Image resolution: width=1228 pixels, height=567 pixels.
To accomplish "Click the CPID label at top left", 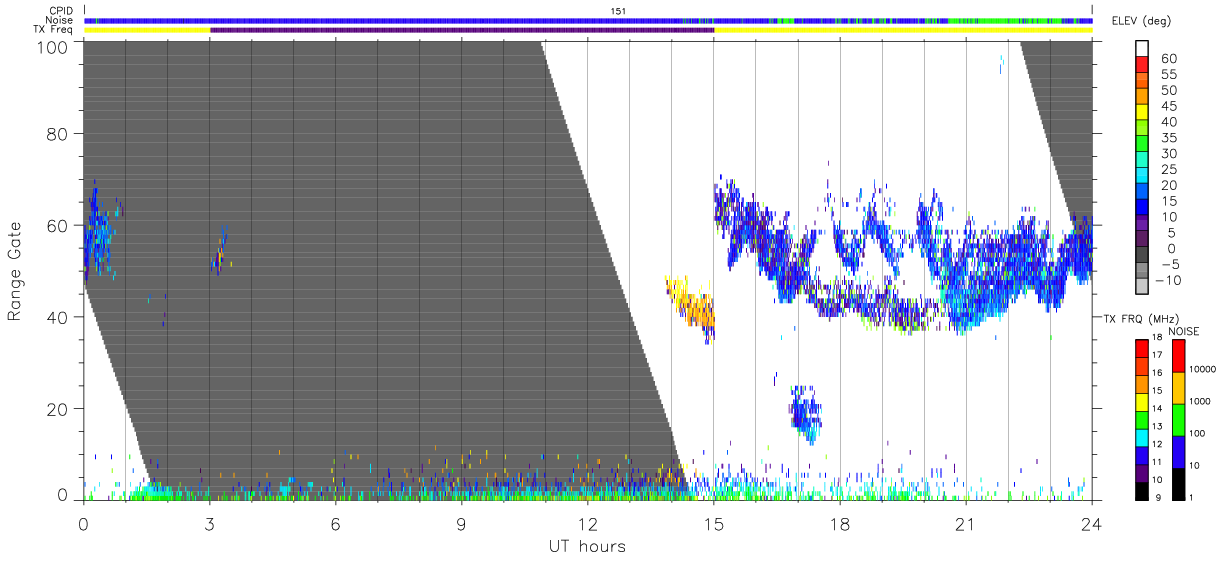I will point(63,11).
